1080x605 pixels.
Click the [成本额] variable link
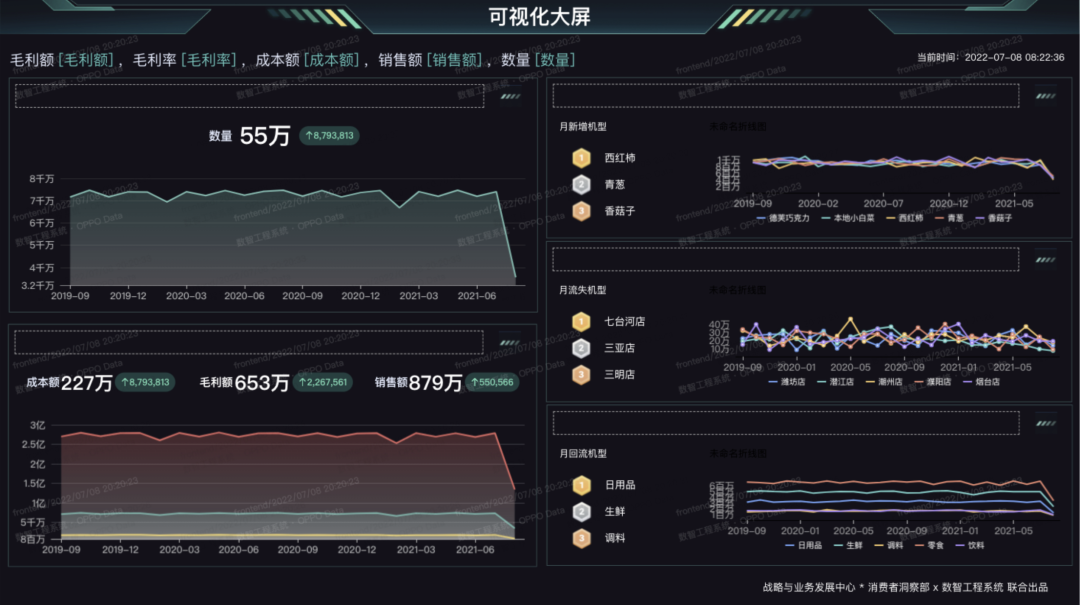pyautogui.click(x=331, y=60)
